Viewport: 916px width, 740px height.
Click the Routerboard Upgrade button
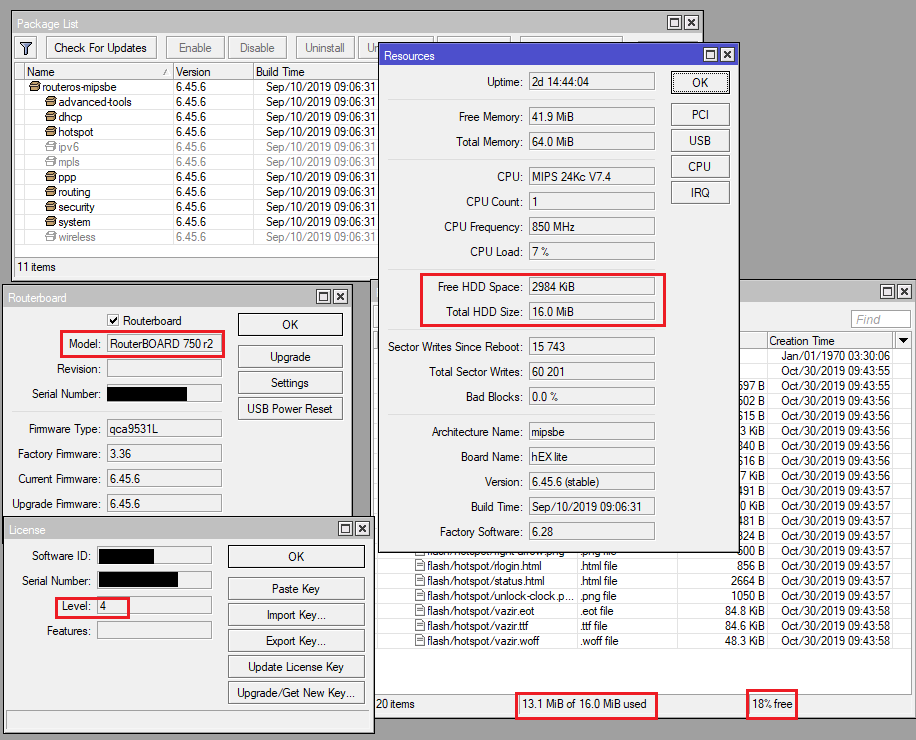290,357
